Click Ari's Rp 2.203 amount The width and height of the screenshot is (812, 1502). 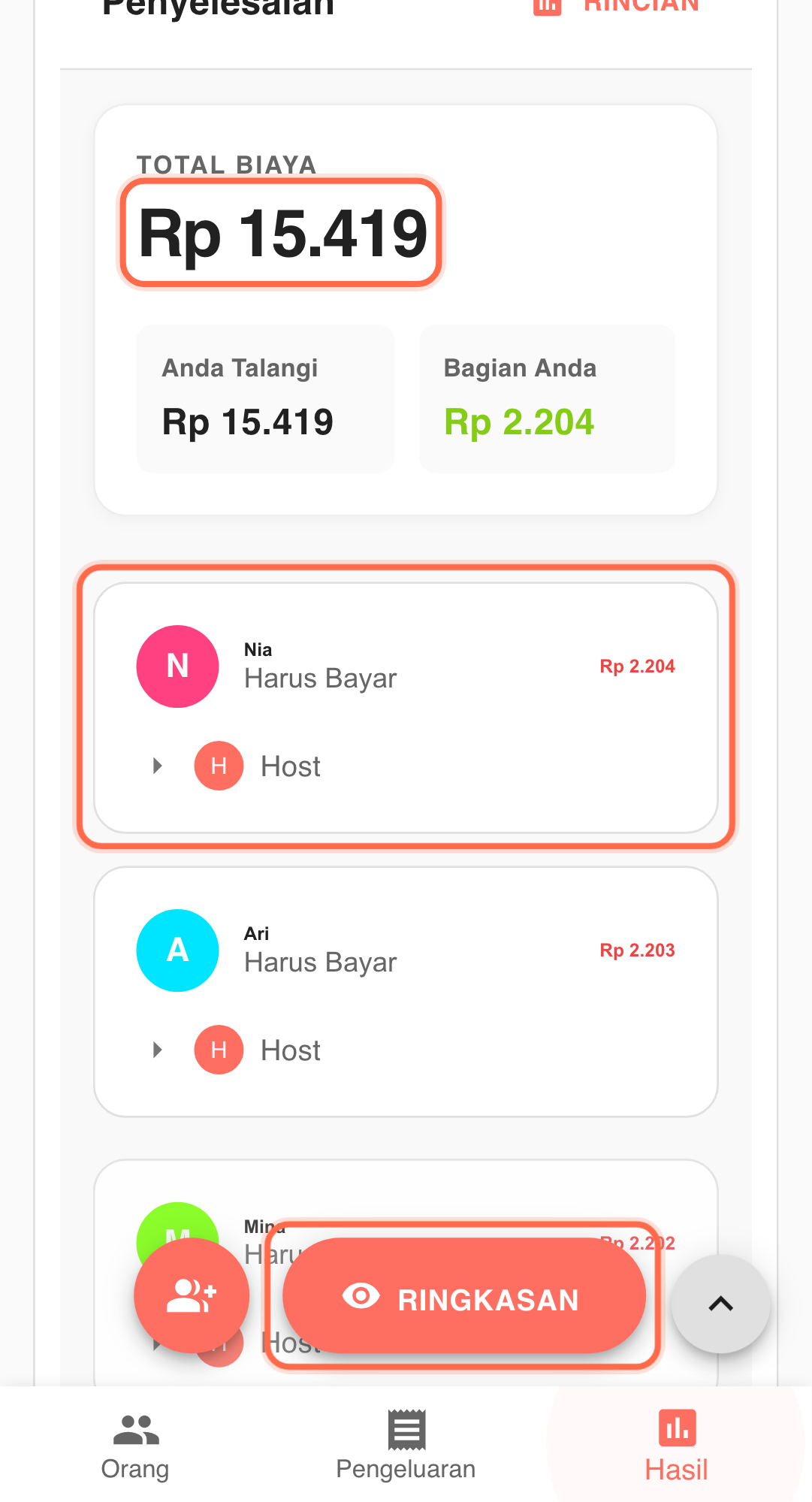[x=637, y=950]
